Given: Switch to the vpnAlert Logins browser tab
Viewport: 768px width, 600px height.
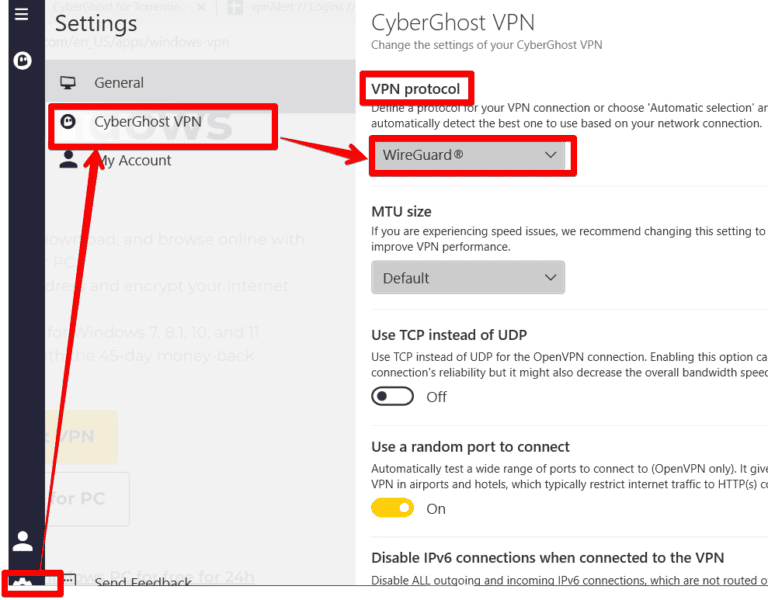Looking at the screenshot, I should point(290,7).
